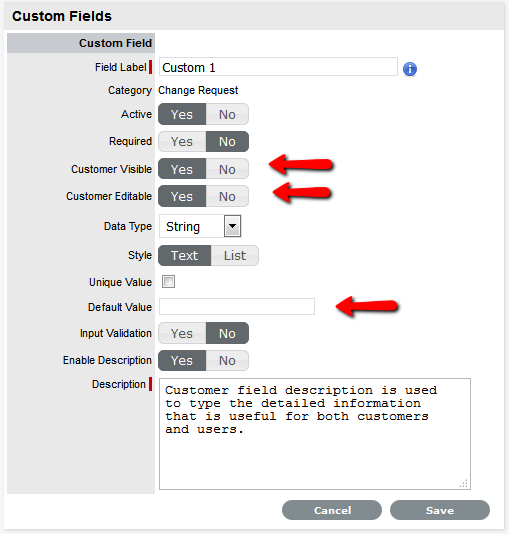
Task: Switch Style to List
Action: click(x=235, y=255)
